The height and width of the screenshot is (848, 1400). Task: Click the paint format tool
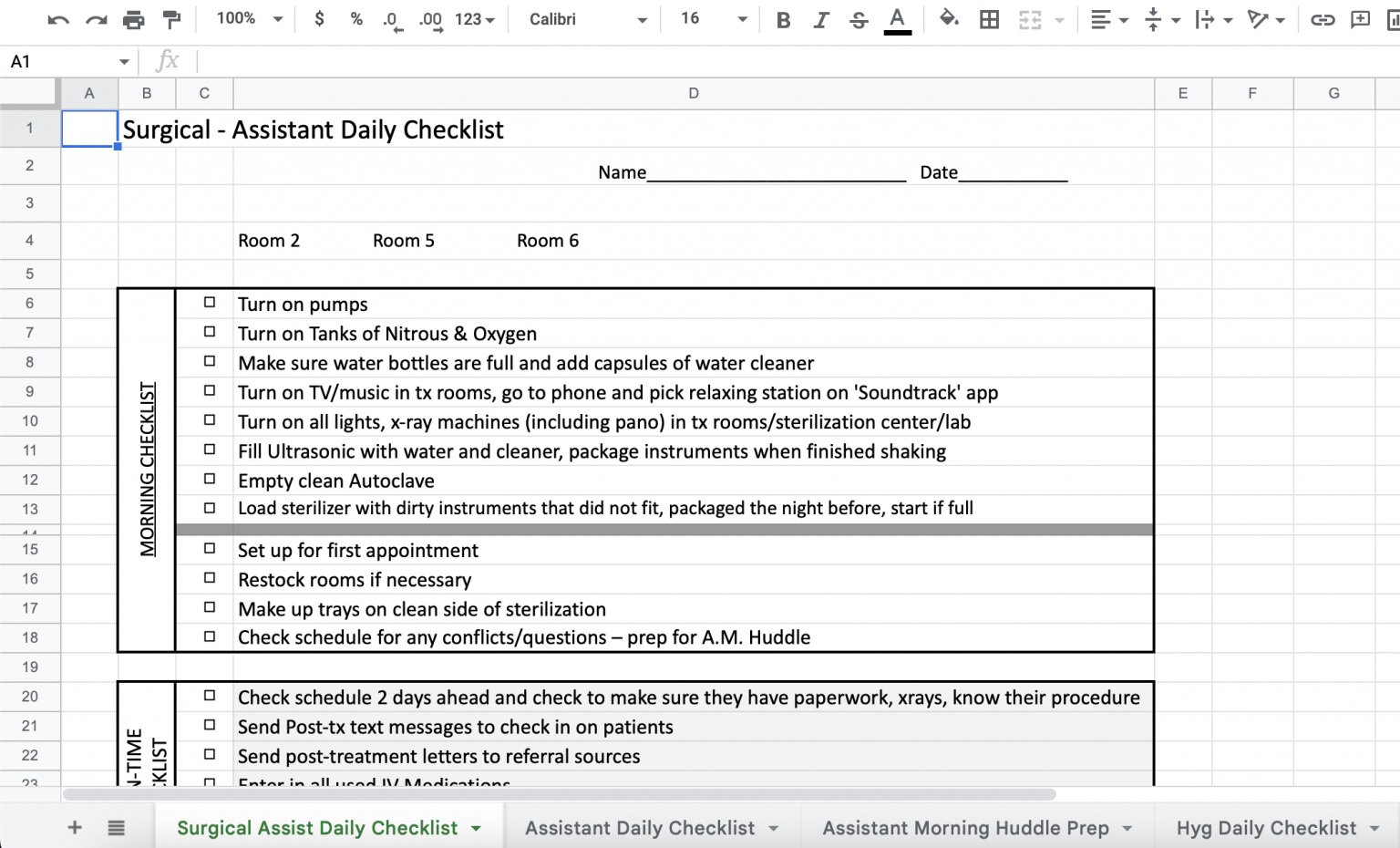(x=171, y=18)
